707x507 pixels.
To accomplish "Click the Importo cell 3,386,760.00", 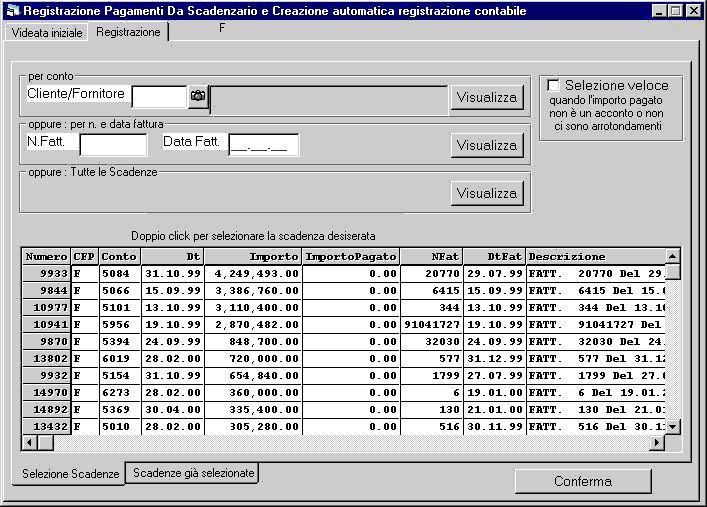I will [x=253, y=290].
